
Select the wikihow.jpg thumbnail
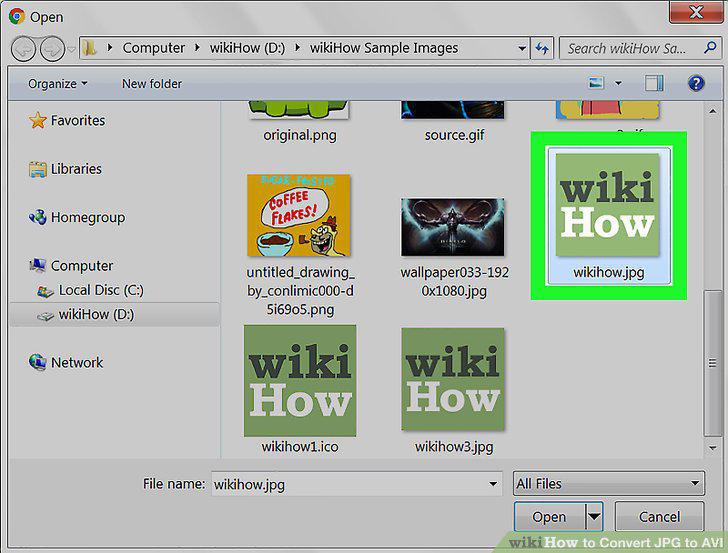(608, 205)
